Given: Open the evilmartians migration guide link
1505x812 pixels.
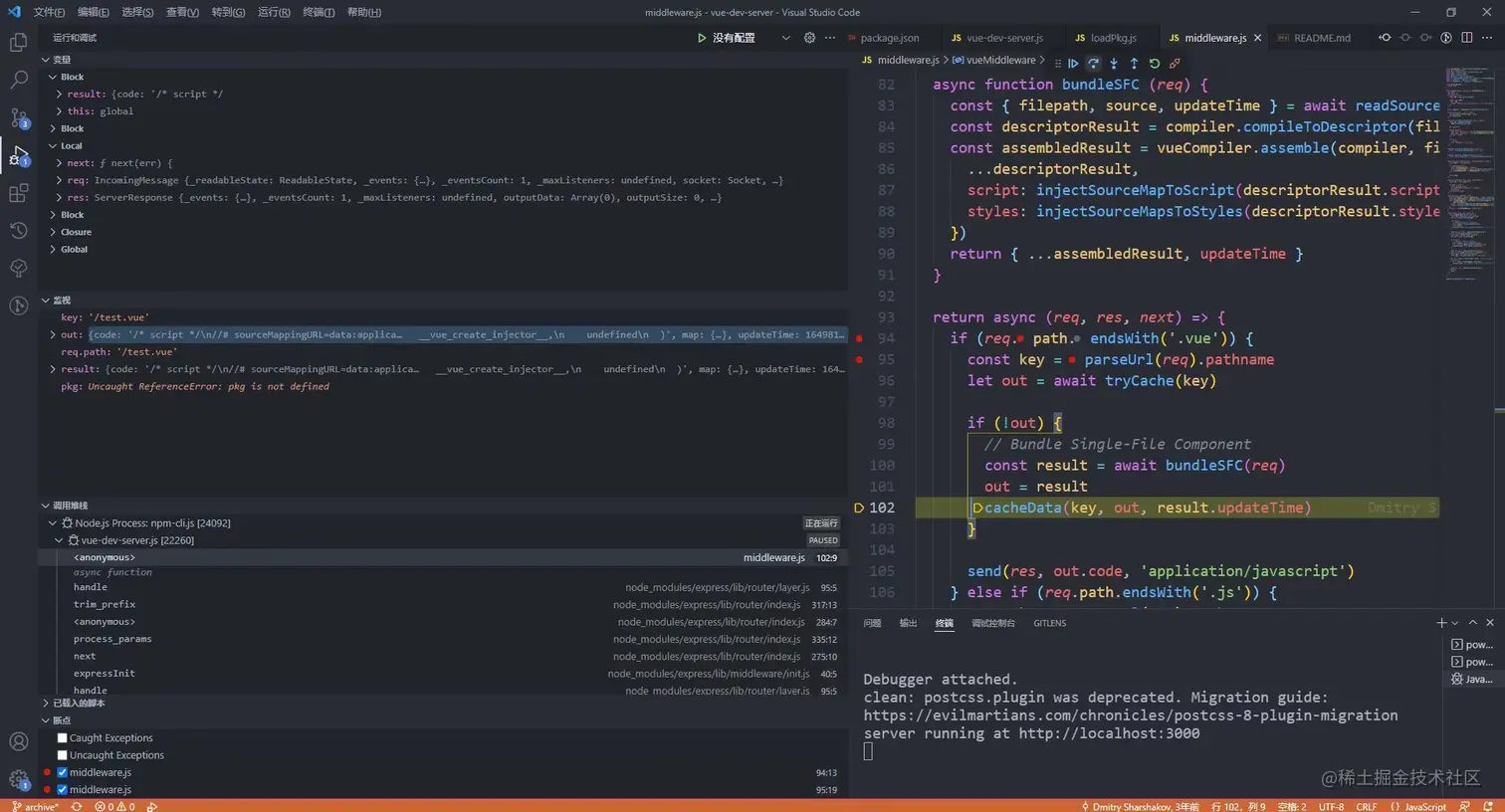Looking at the screenshot, I should [x=1131, y=715].
